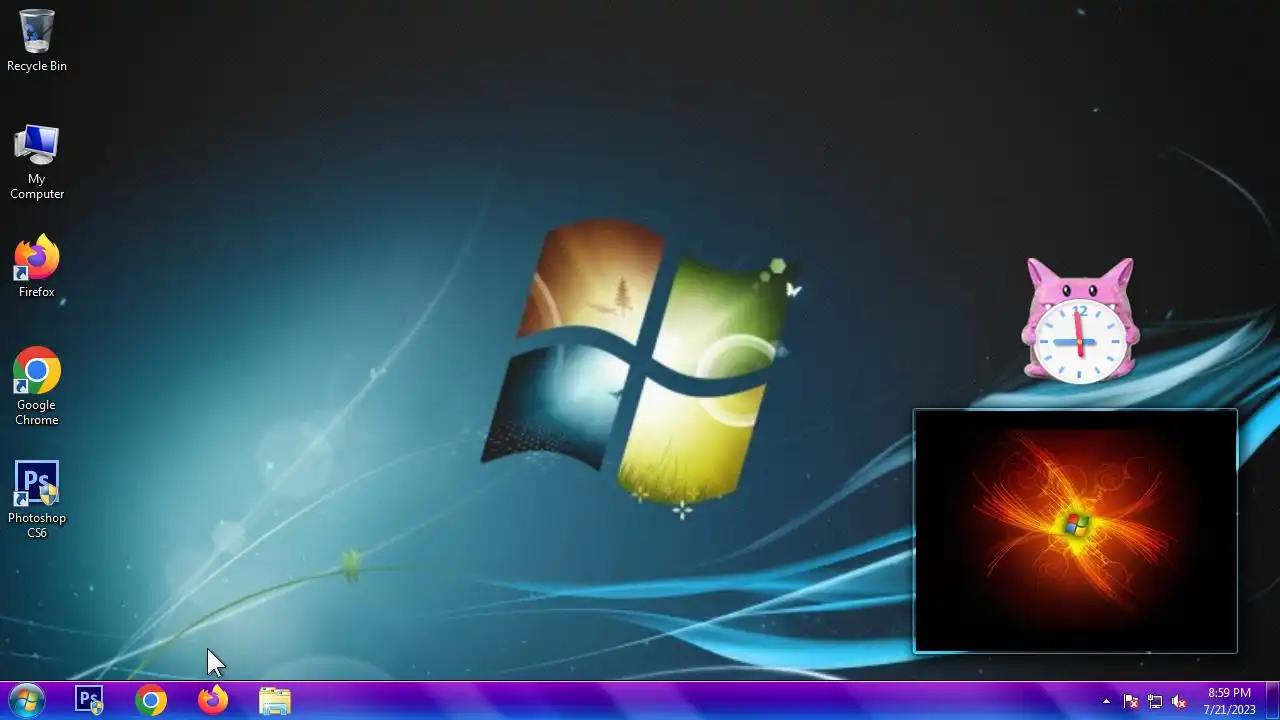1280x720 pixels.
Task: Open Windows Explorer from the taskbar
Action: [x=275, y=700]
